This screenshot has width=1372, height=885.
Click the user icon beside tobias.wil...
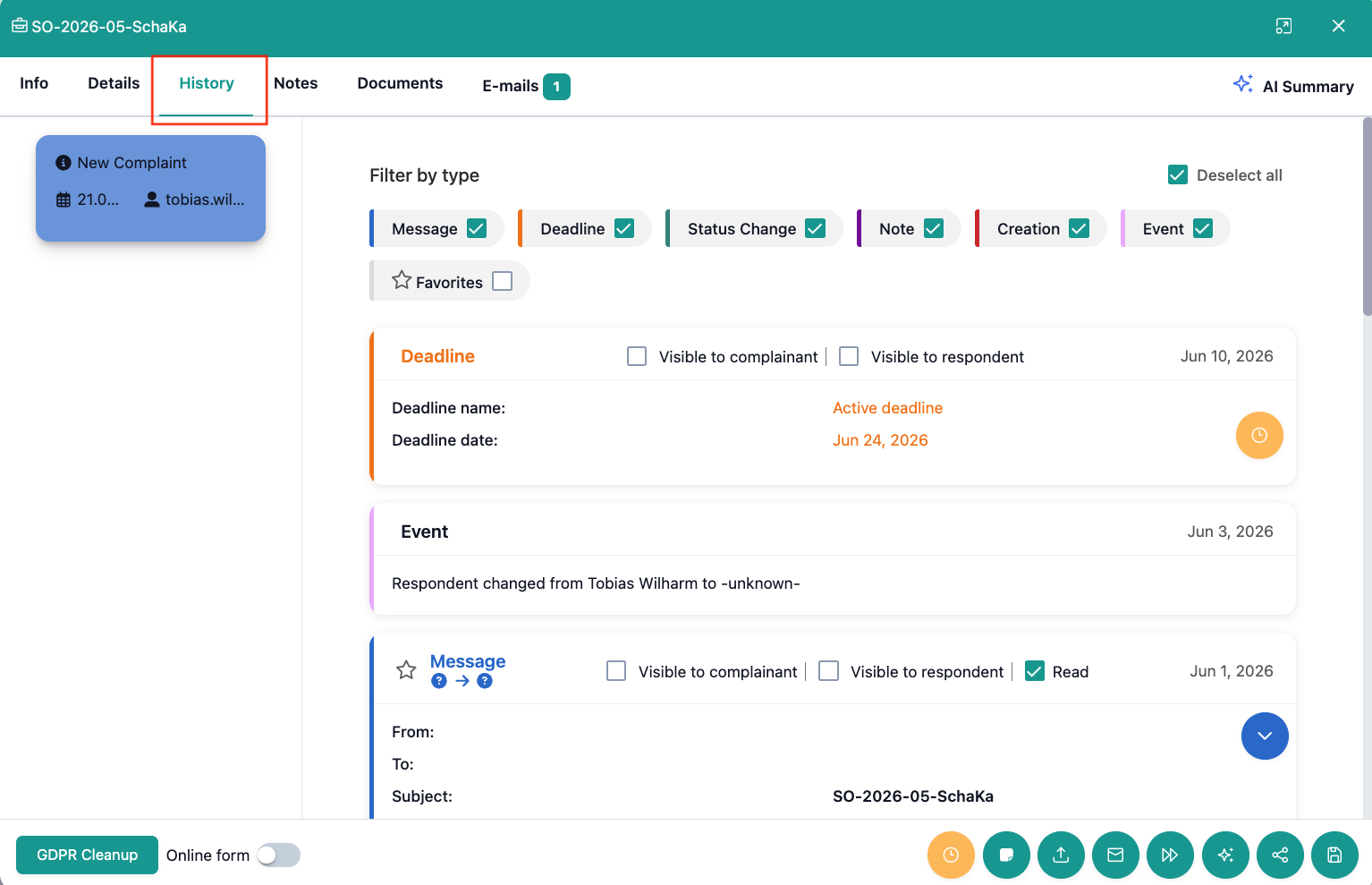152,200
